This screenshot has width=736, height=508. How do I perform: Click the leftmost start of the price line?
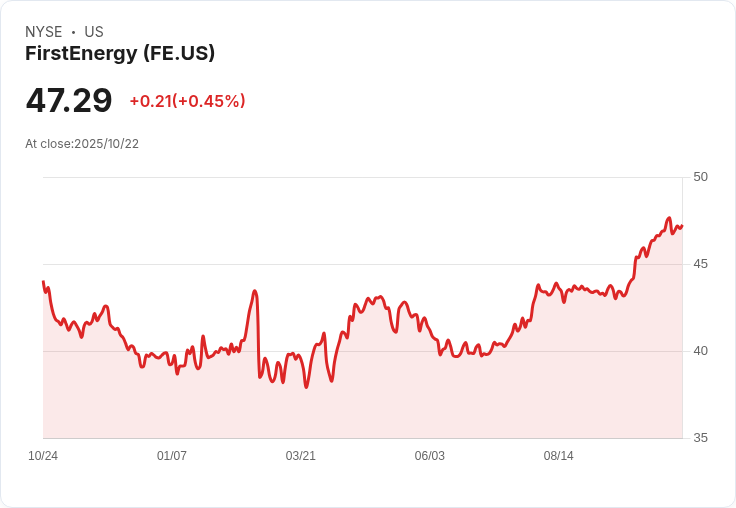[x=43, y=282]
